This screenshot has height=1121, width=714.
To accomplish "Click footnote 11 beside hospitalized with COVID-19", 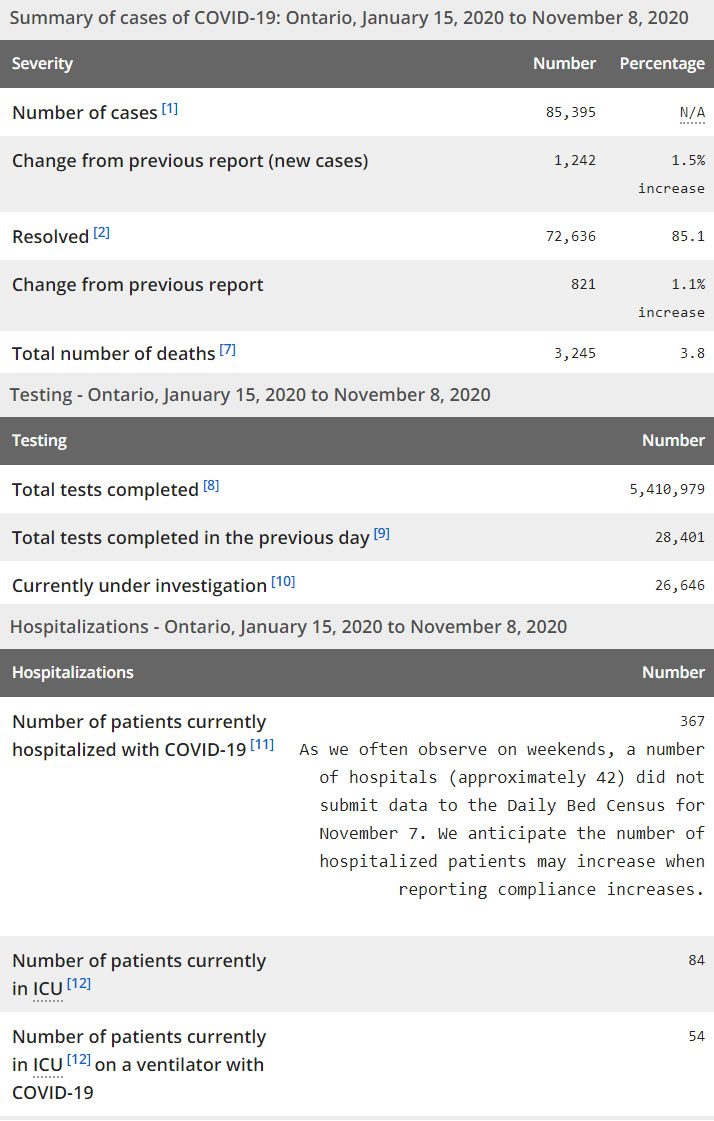I will [x=263, y=745].
